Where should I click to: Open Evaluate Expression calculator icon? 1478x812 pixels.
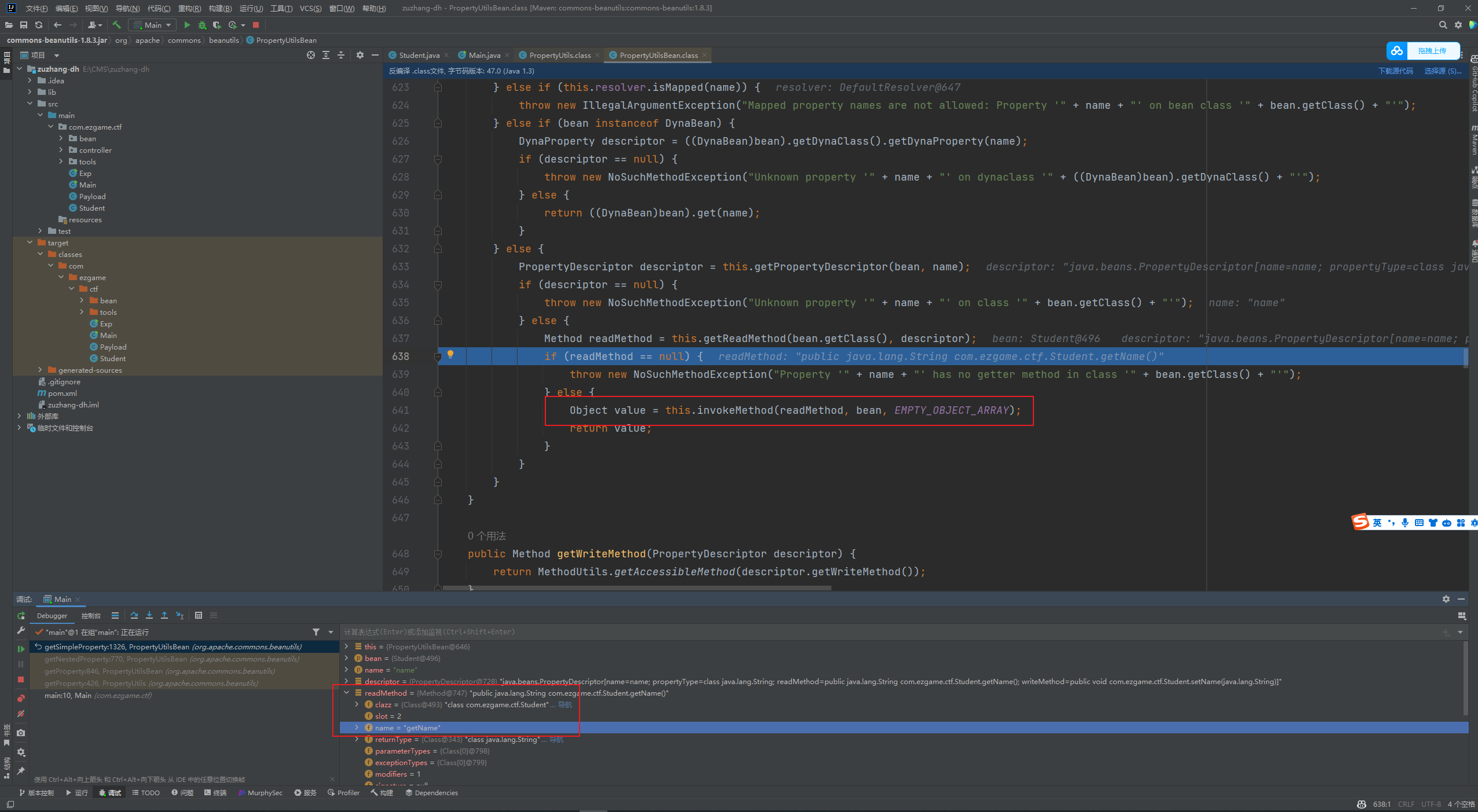coord(199,615)
